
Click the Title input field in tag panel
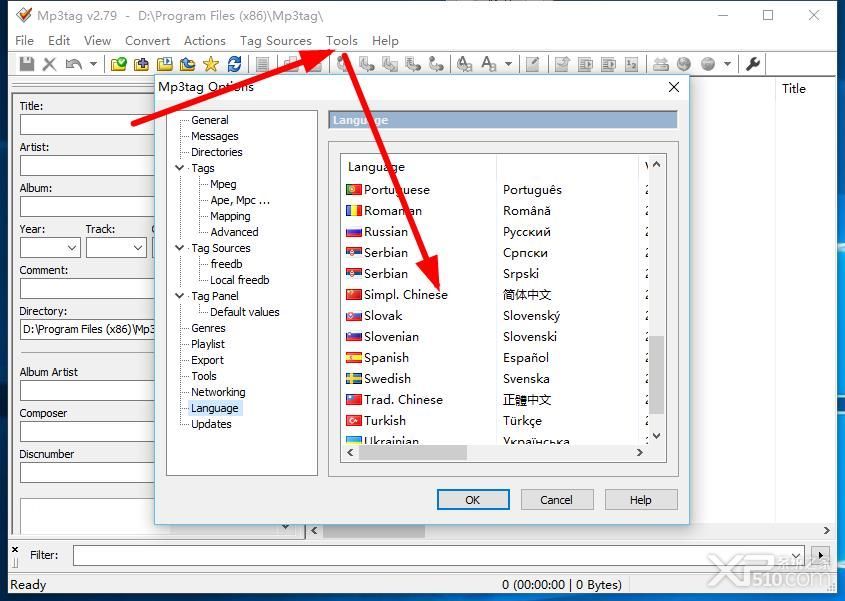(87, 125)
